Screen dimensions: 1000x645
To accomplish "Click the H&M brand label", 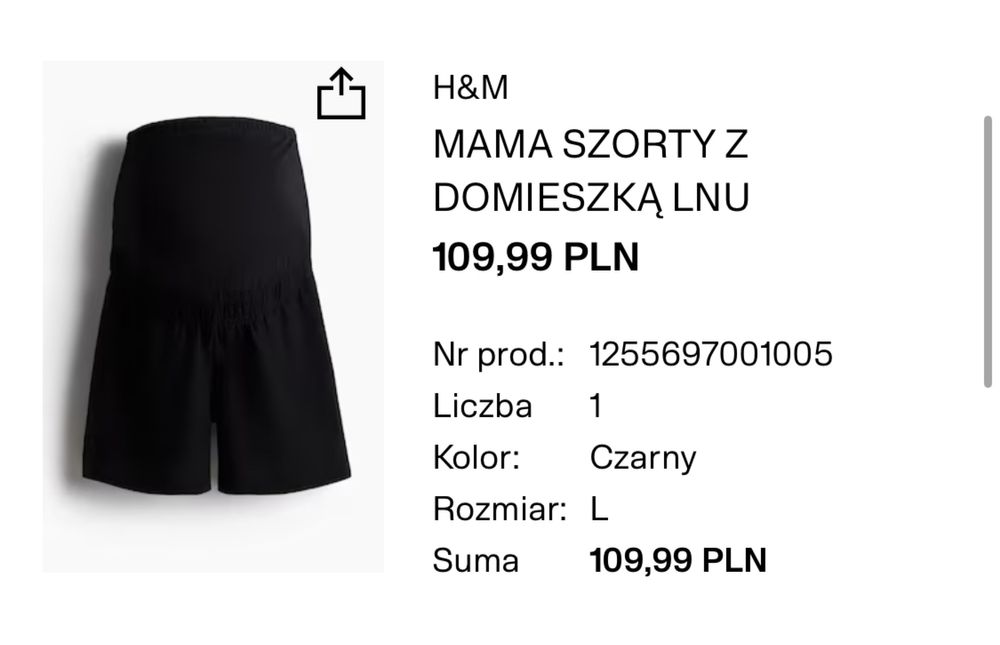I will (471, 87).
